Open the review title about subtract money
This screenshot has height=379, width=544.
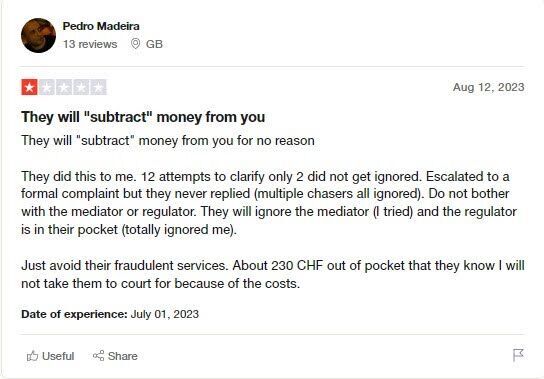pyautogui.click(x=143, y=117)
